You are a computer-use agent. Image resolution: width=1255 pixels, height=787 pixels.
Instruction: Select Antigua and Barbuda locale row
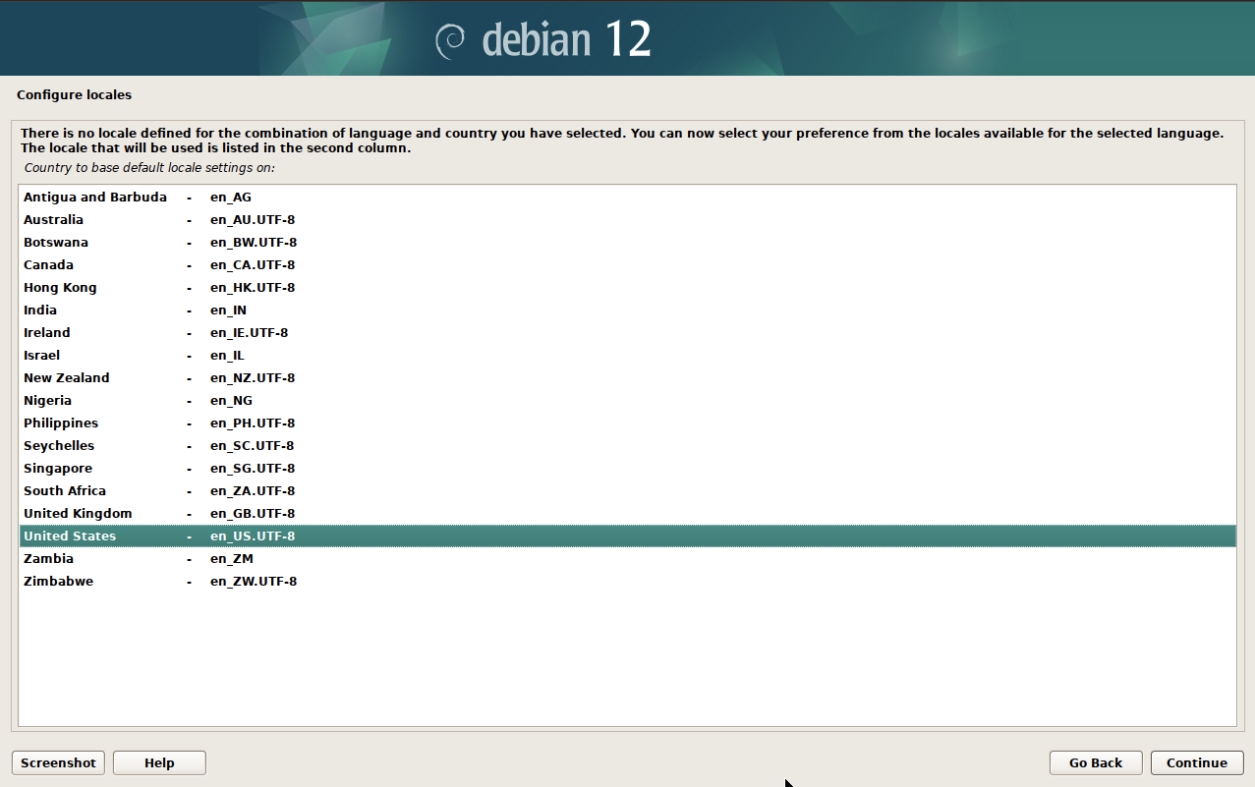tap(627, 197)
